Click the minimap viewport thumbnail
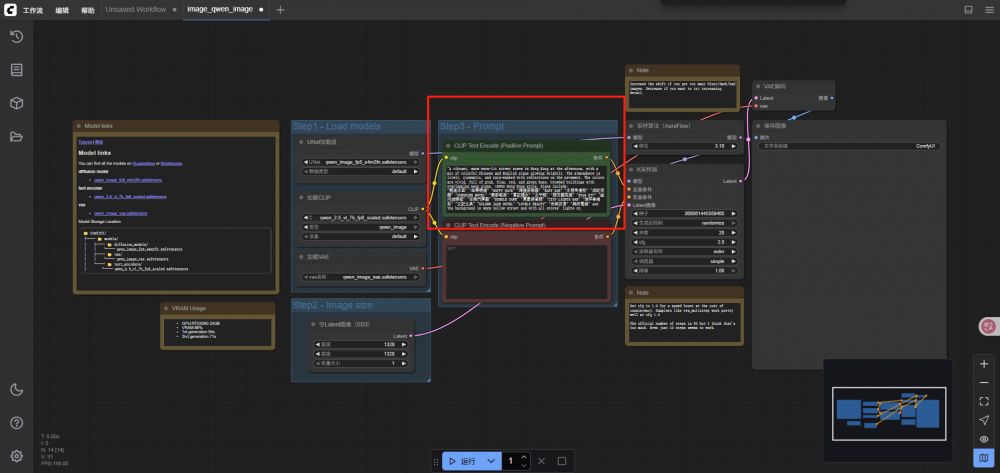The height and width of the screenshot is (473, 1000). click(x=888, y=413)
